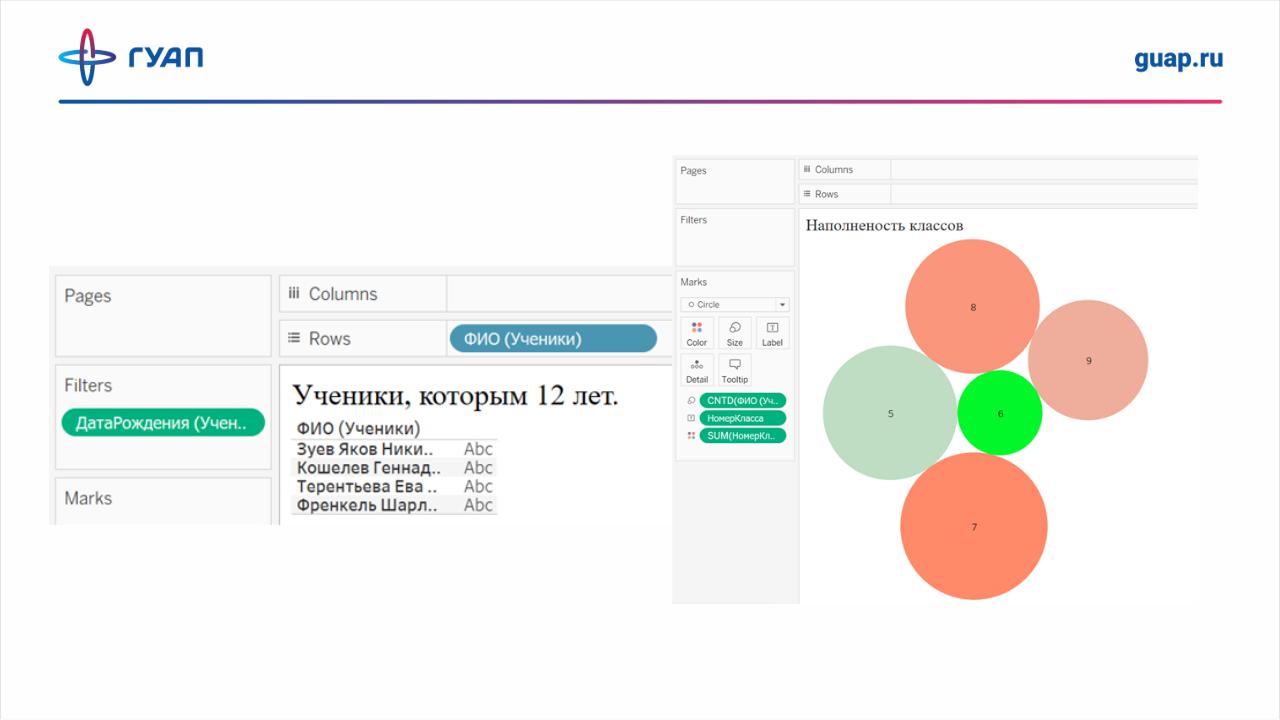Open the Color marks card button
Screen dimensions: 1280x720
point(697,333)
